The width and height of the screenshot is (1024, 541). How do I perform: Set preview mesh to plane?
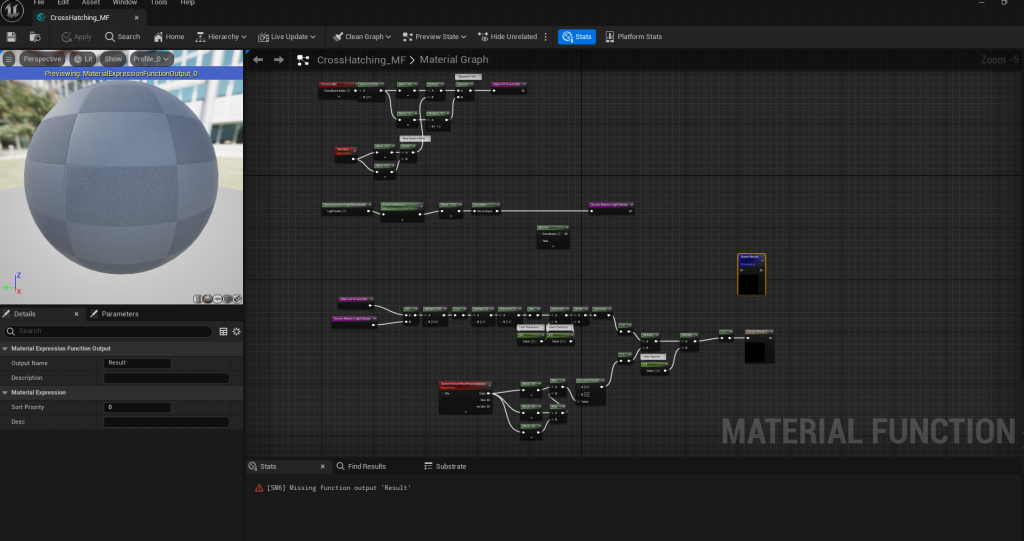[217, 299]
